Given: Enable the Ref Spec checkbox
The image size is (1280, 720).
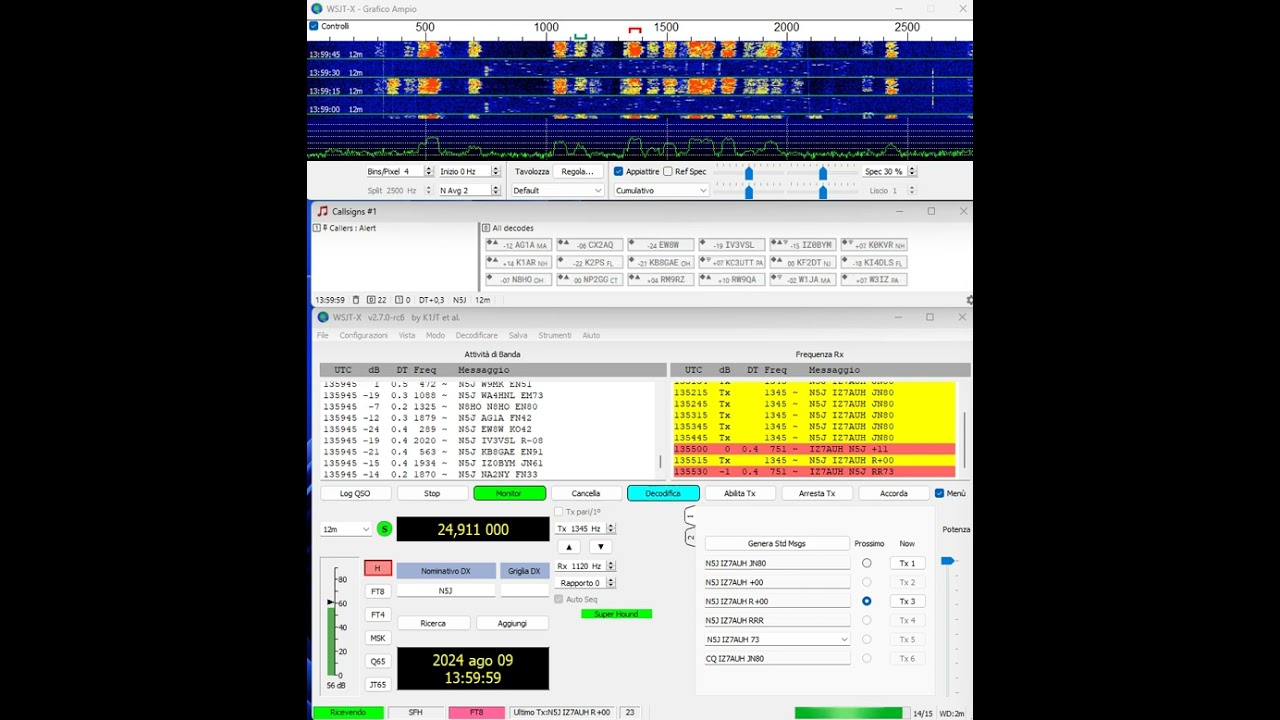Looking at the screenshot, I should tap(668, 172).
